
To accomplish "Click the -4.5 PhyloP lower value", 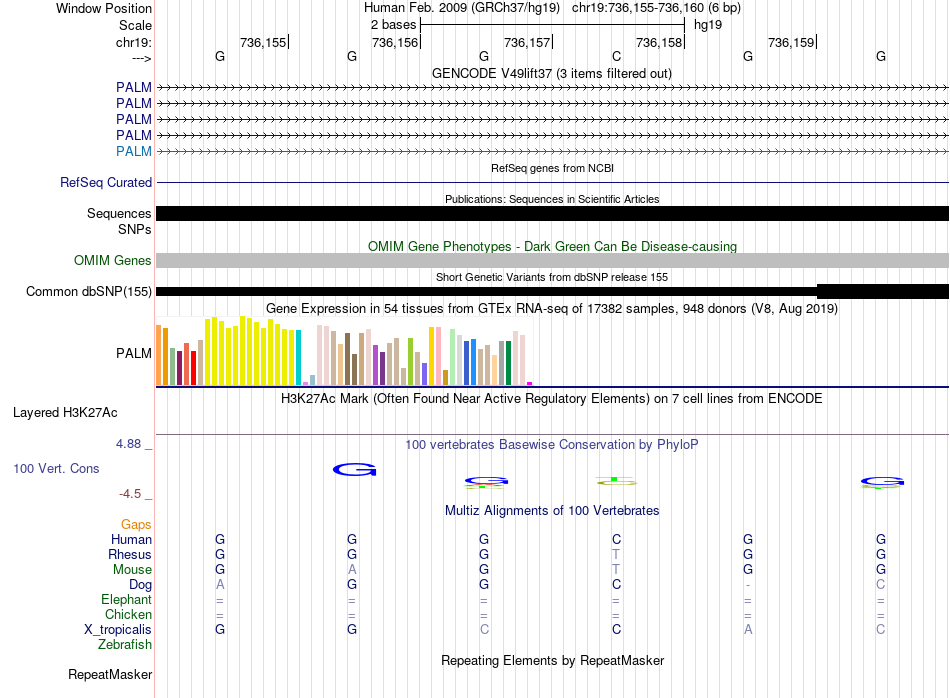I will pyautogui.click(x=130, y=494).
